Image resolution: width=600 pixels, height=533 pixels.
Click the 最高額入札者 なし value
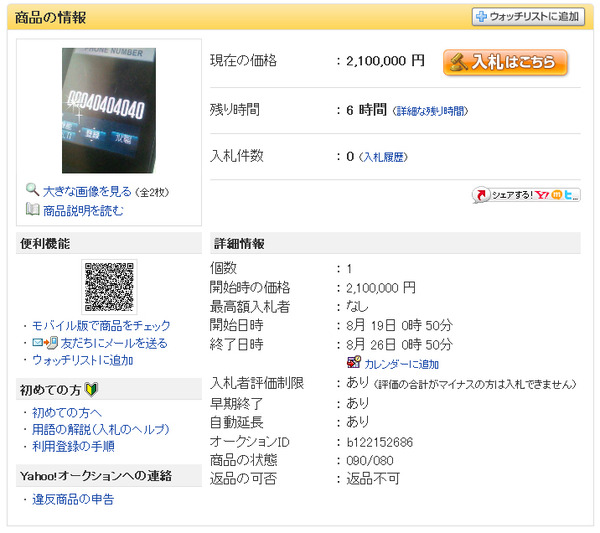click(357, 306)
